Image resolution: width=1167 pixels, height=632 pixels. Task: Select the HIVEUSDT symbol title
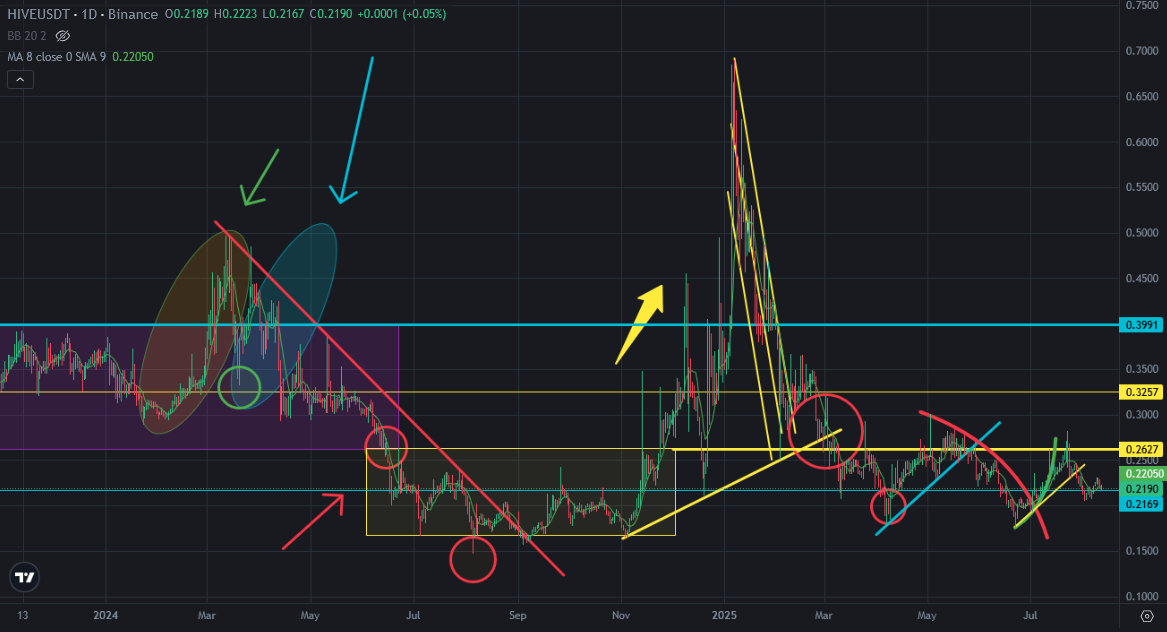[39, 14]
